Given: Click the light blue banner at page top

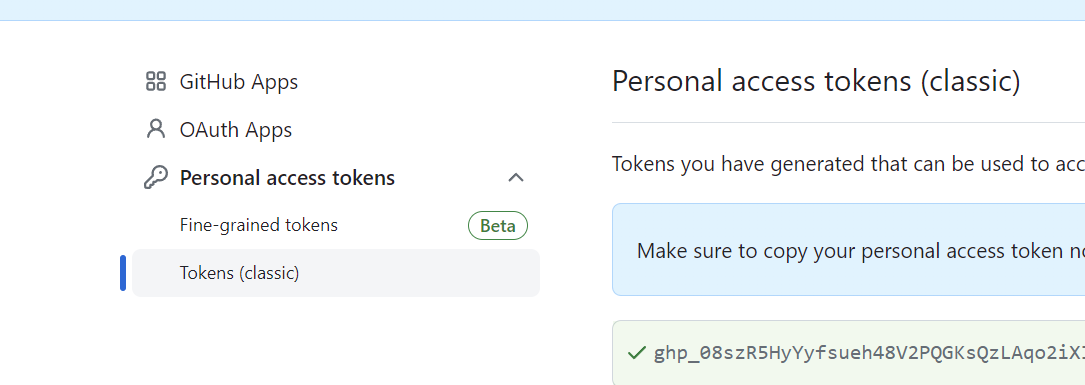Looking at the screenshot, I should (542, 10).
